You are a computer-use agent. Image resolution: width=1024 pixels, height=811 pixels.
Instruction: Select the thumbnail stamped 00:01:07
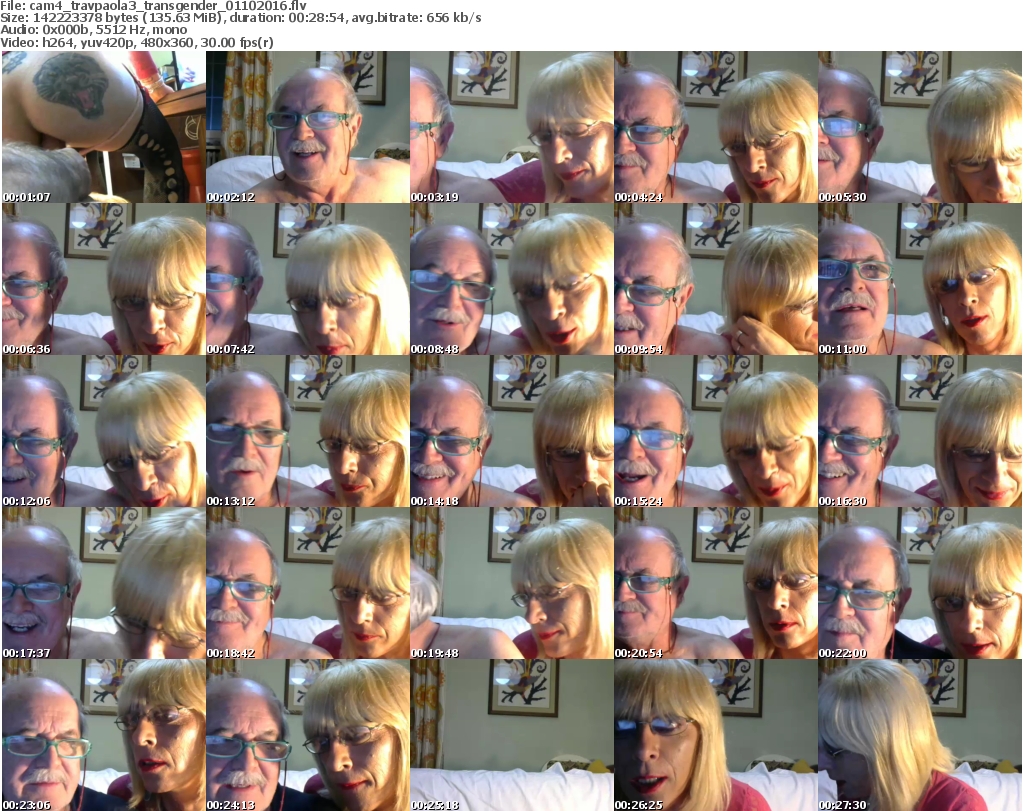coord(104,127)
